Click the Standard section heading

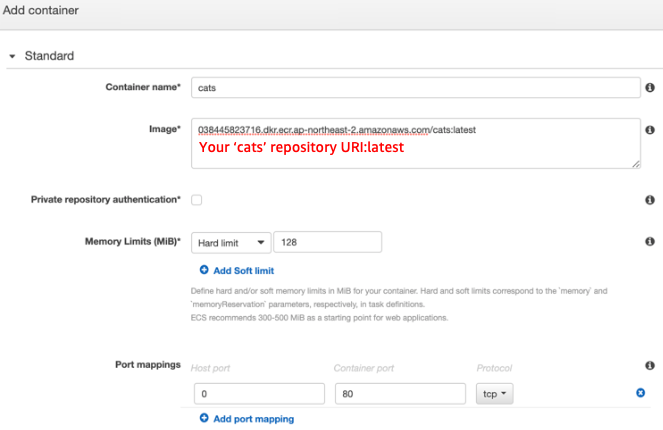[49, 56]
